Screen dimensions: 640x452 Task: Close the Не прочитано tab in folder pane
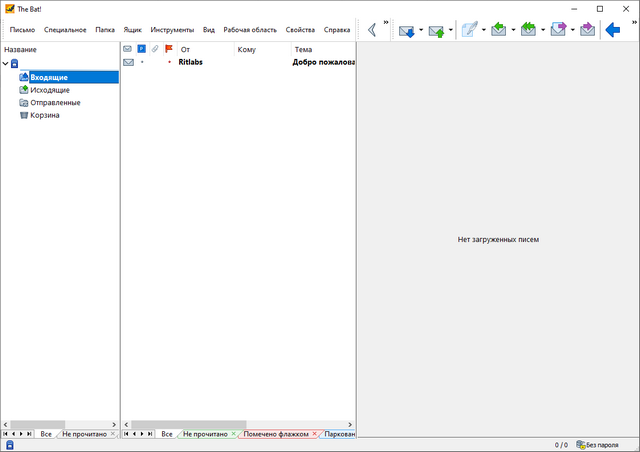113,434
